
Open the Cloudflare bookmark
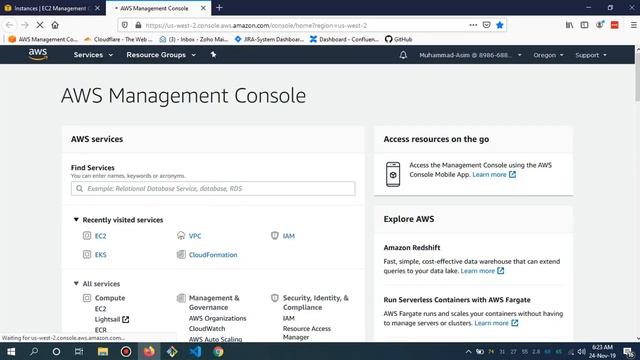coord(118,39)
